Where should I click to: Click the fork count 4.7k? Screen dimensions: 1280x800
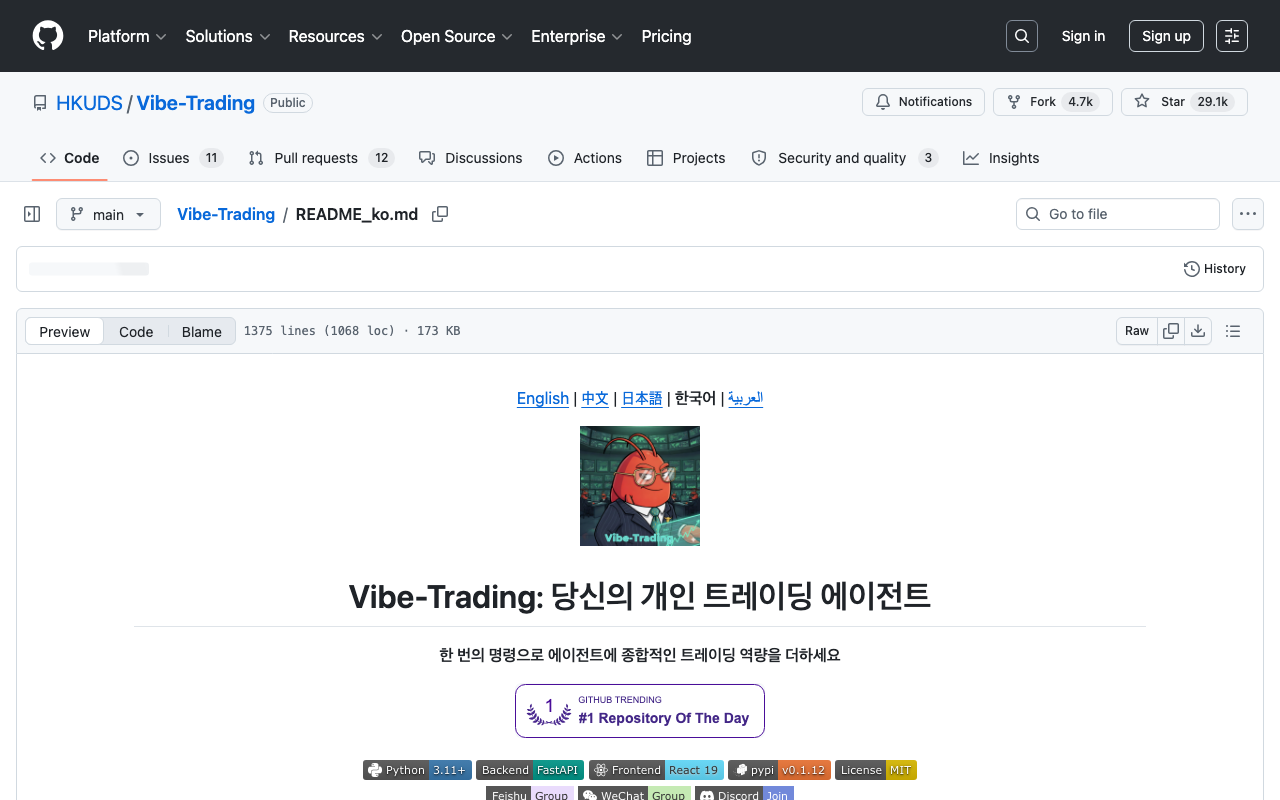tap(1080, 102)
